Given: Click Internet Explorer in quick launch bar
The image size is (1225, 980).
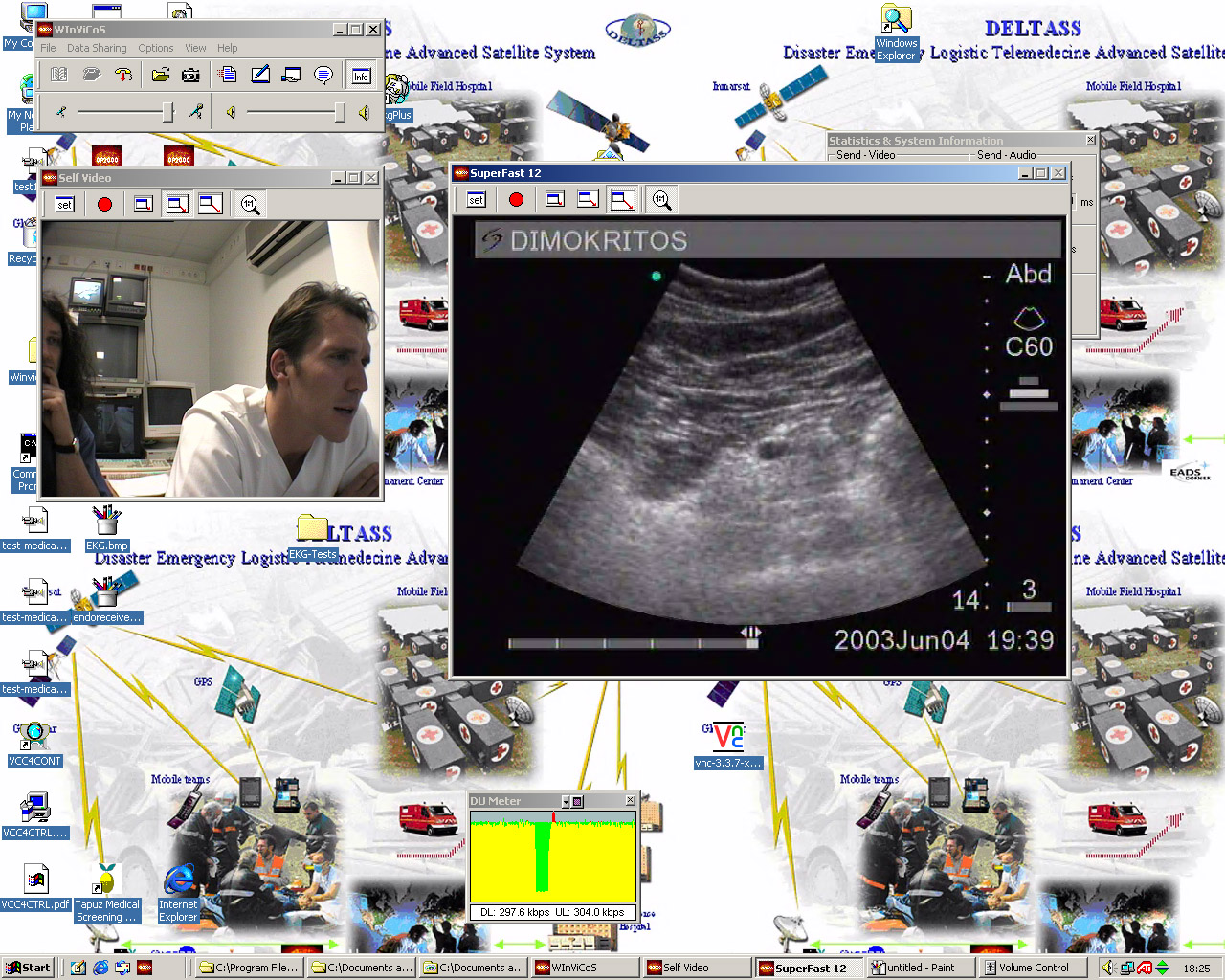Looking at the screenshot, I should pos(100,968).
